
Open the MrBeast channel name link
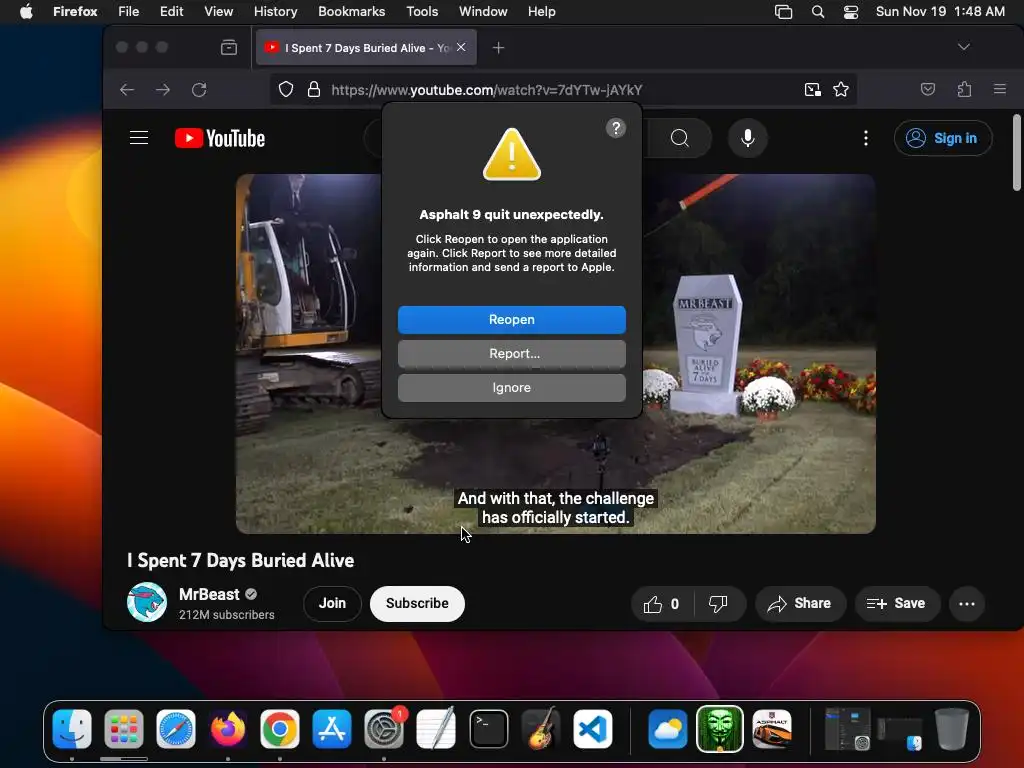tap(209, 594)
